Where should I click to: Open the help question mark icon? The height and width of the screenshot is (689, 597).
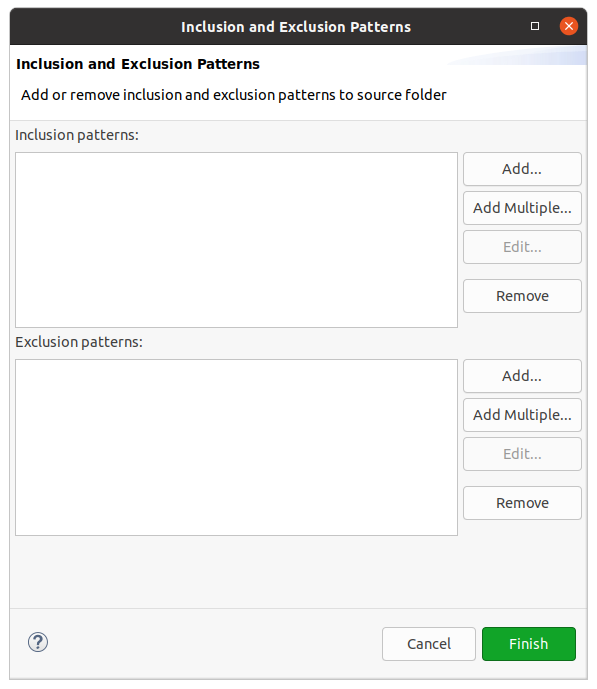(x=38, y=642)
